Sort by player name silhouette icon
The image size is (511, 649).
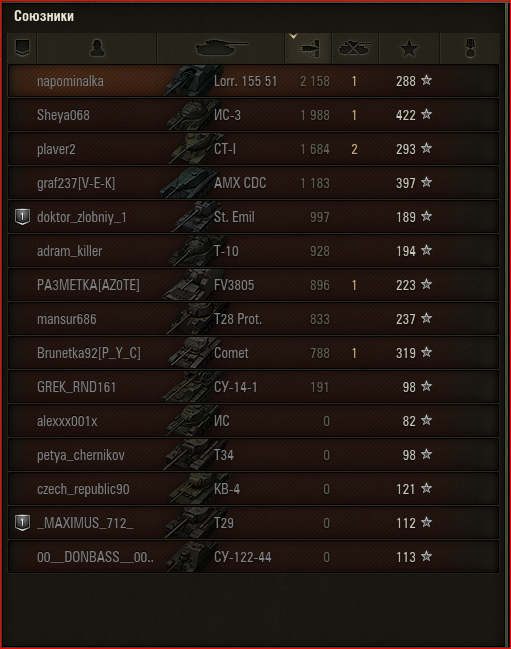tap(97, 48)
